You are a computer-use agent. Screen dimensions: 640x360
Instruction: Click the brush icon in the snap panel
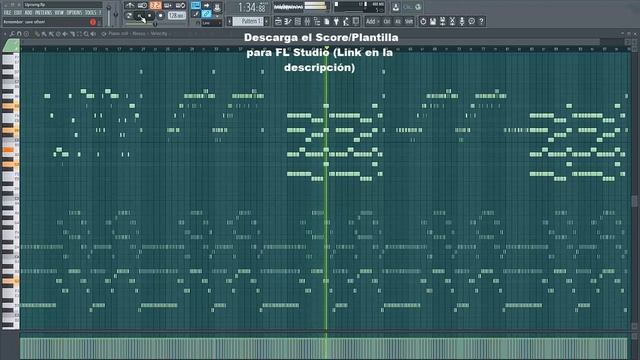tap(196, 14)
